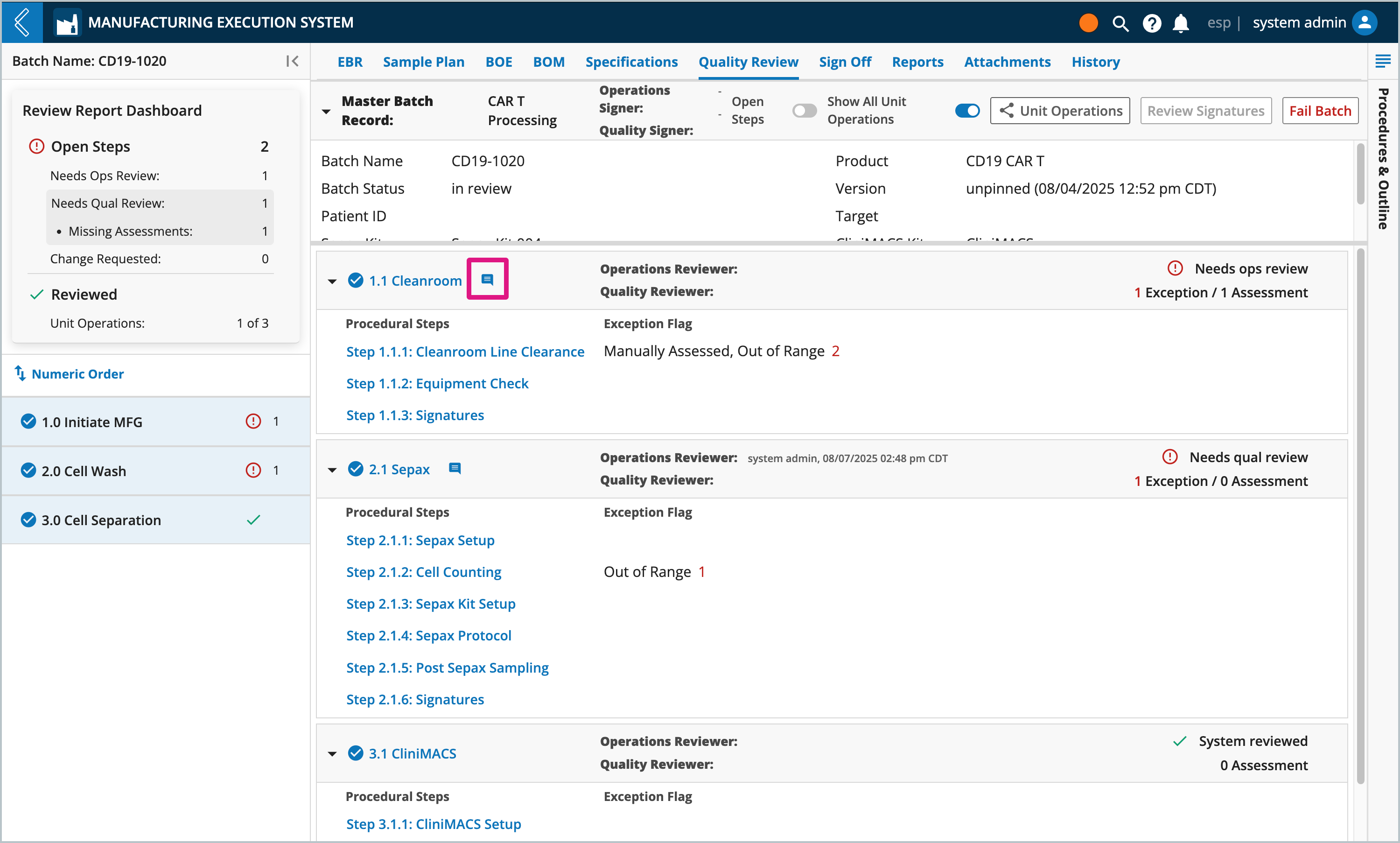This screenshot has width=1400, height=843.
Task: Click the Needs ops review alert icon
Action: coord(1175,268)
